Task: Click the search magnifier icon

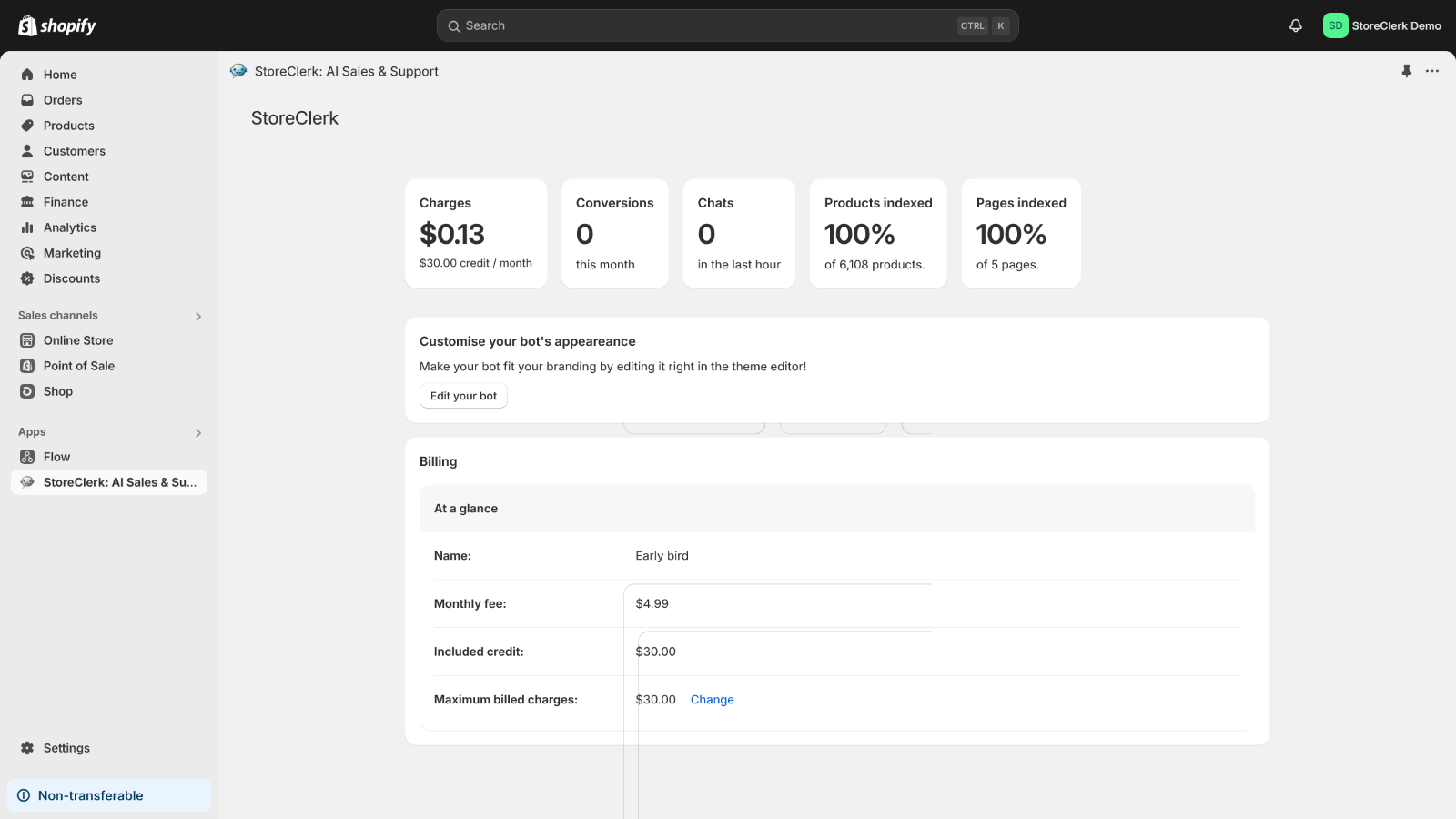Action: pos(454,26)
